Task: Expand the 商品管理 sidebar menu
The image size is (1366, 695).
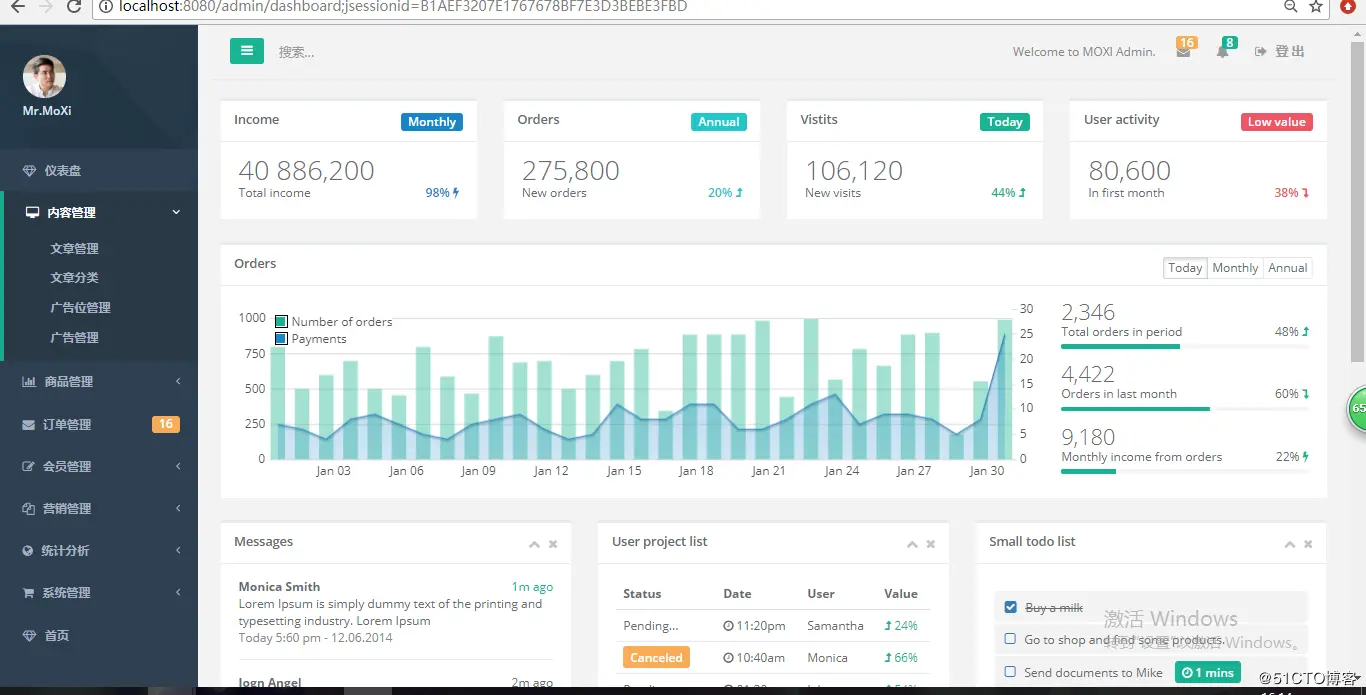Action: tap(100, 381)
